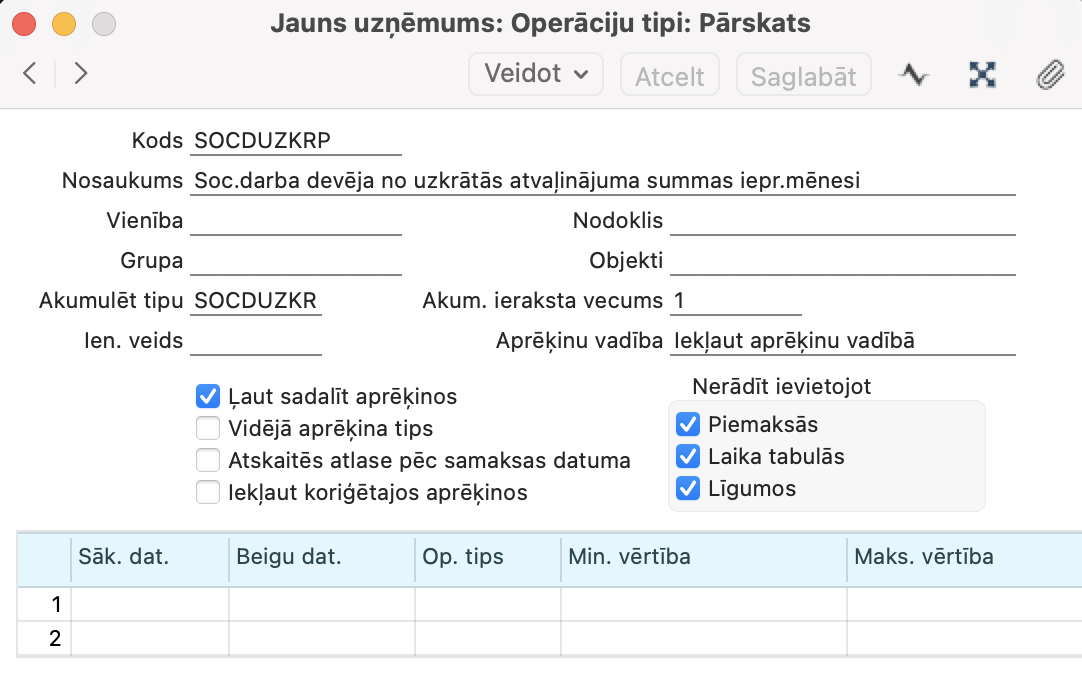Untick the Laika tabulās checkbox
This screenshot has width=1082, height=686.
pos(688,457)
